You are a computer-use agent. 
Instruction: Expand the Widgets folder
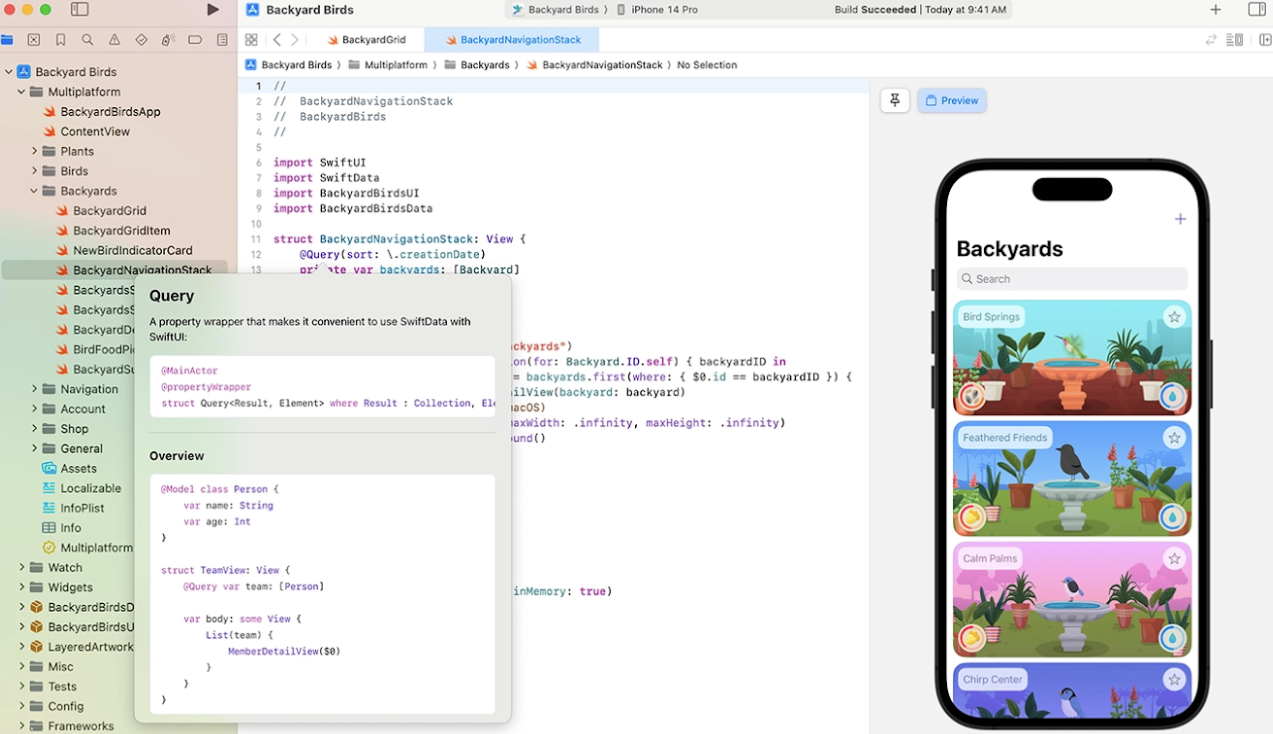point(21,587)
